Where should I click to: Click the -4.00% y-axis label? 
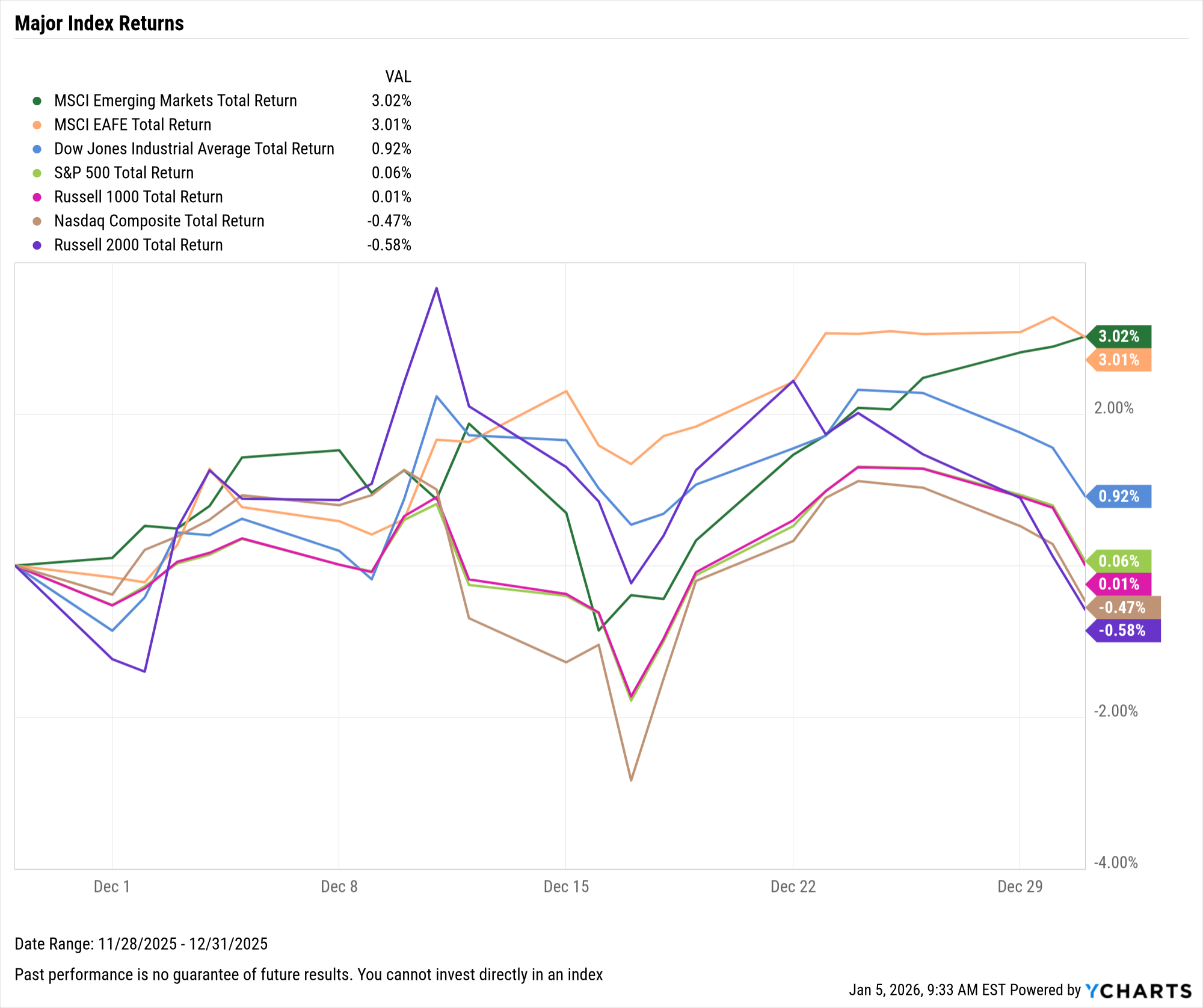click(1116, 862)
